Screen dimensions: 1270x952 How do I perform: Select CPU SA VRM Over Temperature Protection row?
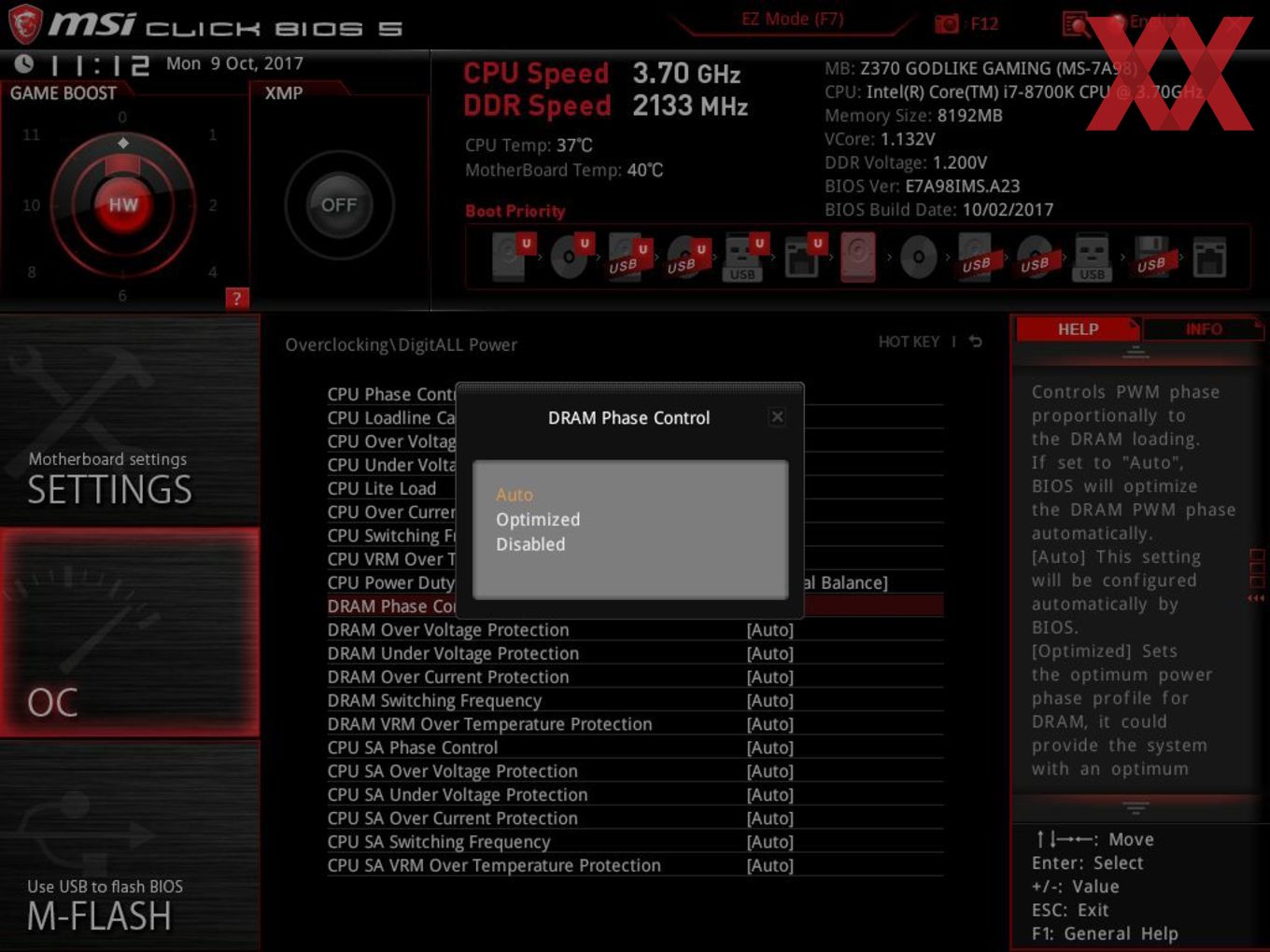(x=635, y=865)
